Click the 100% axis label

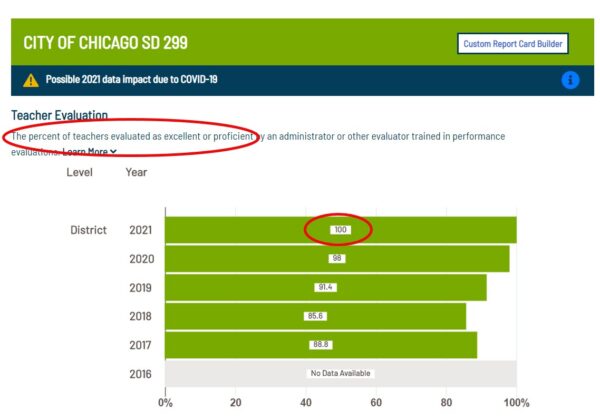pos(517,403)
